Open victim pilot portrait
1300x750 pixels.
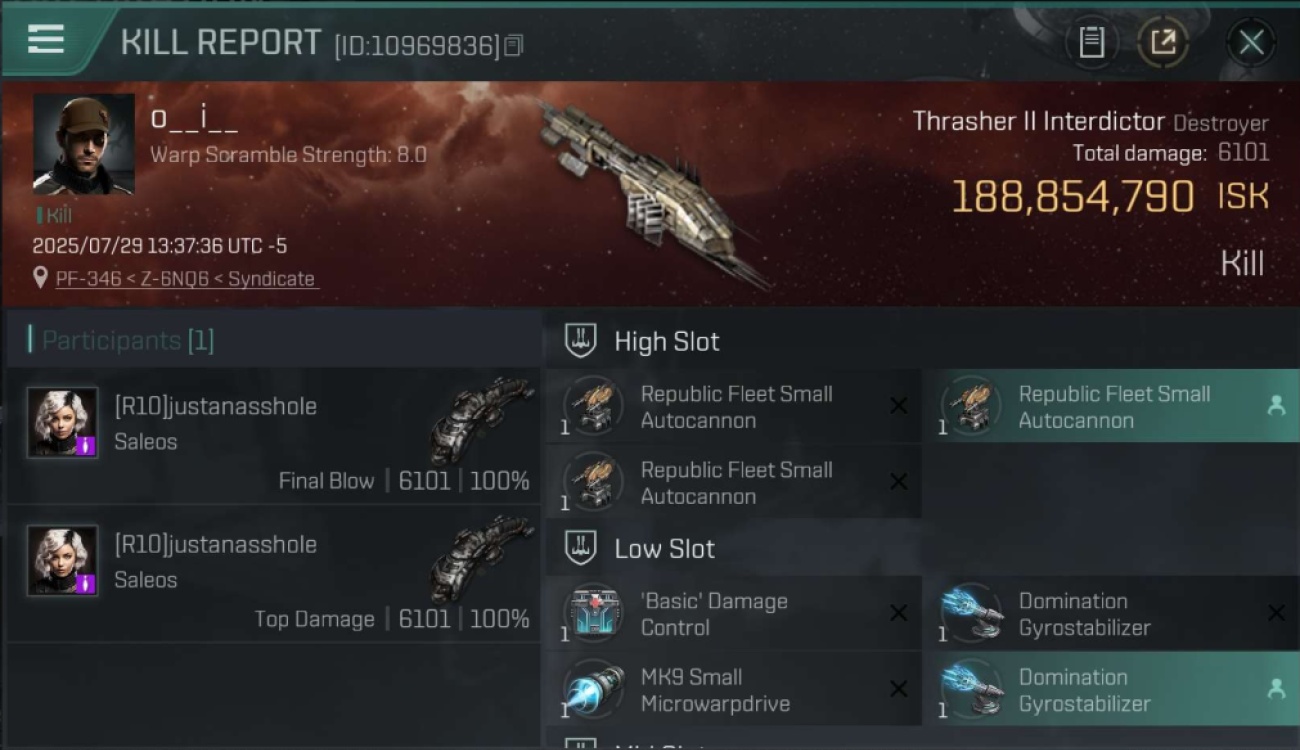coord(84,144)
